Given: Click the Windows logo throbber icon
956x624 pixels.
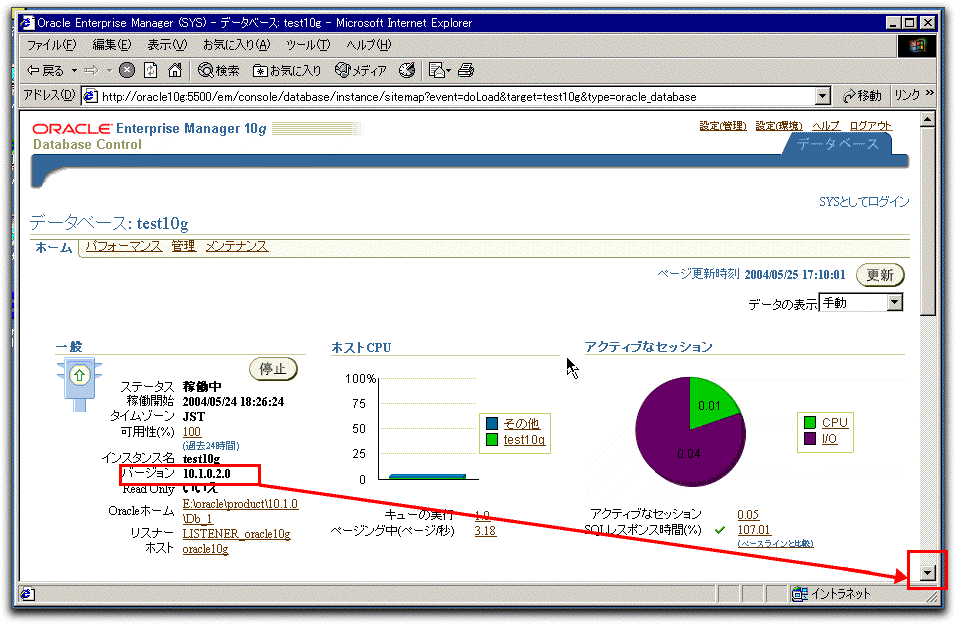Looking at the screenshot, I should click(x=916, y=46).
